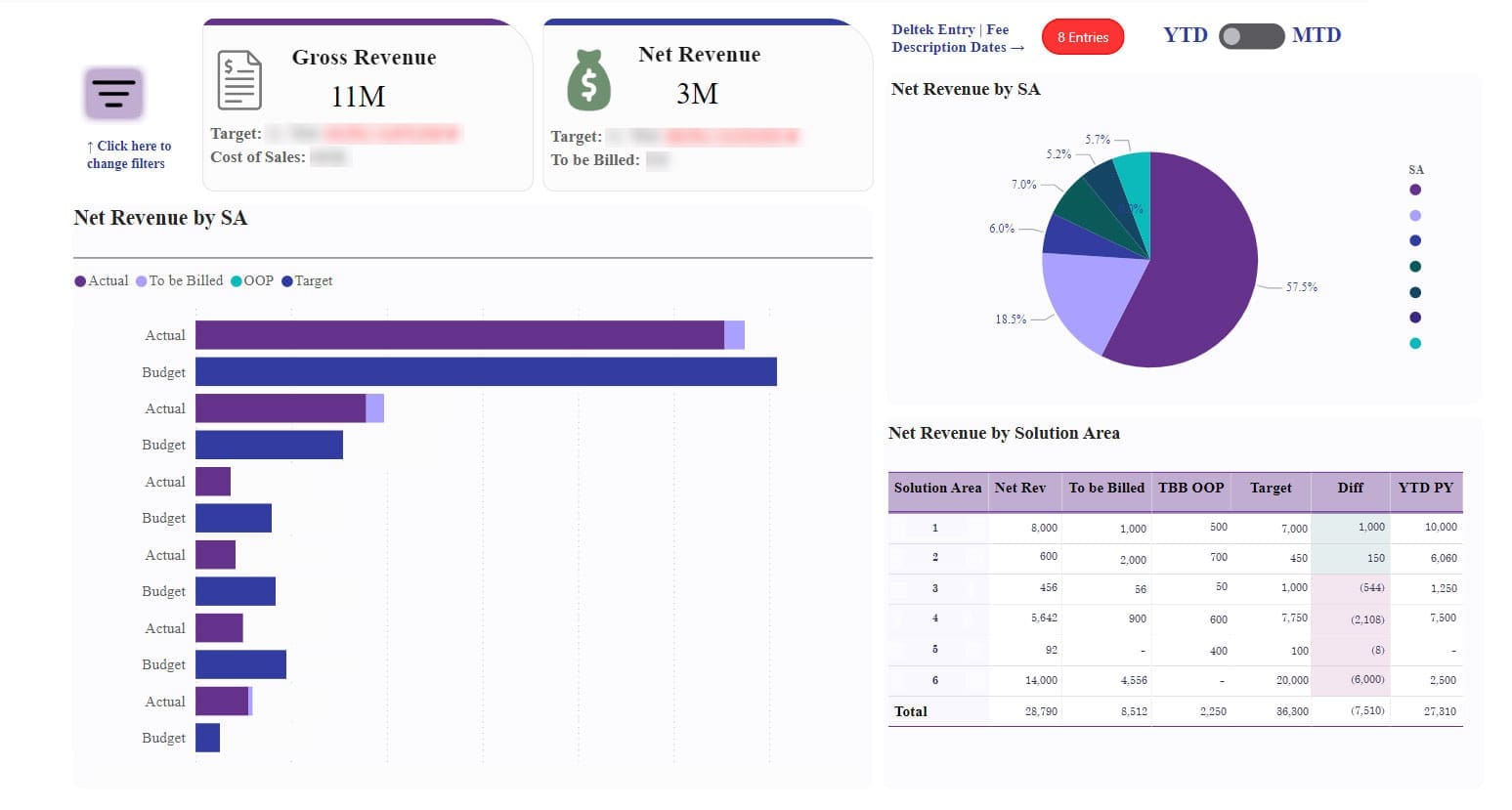This screenshot has width=1512, height=810.
Task: Select the Total row in the table
Action: (x=1175, y=711)
